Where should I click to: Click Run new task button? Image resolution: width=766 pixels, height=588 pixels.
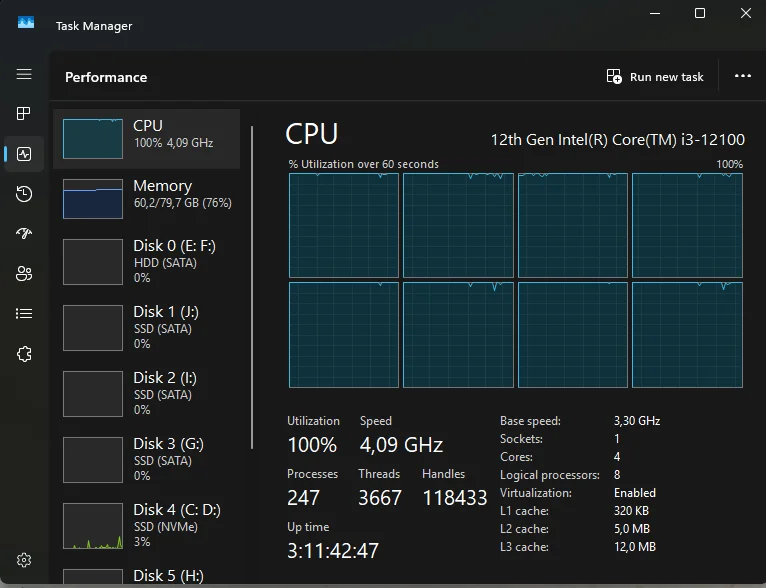[x=655, y=77]
